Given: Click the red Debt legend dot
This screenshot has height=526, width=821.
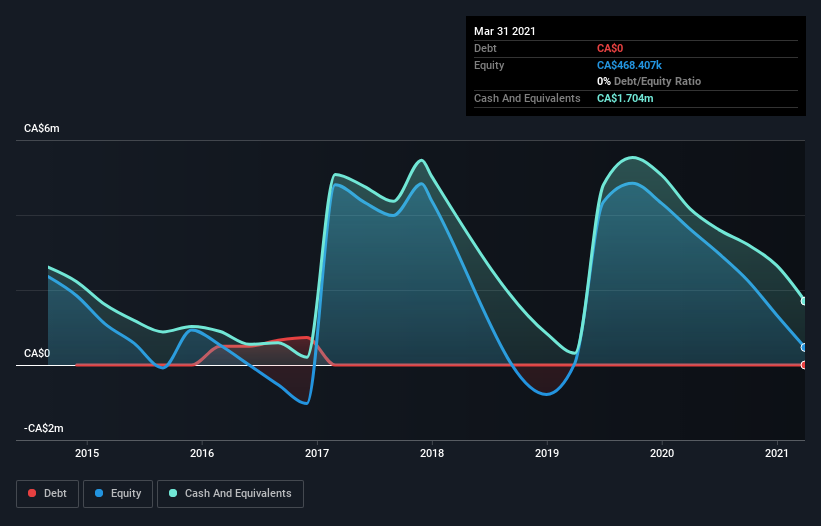Looking at the screenshot, I should [32, 493].
